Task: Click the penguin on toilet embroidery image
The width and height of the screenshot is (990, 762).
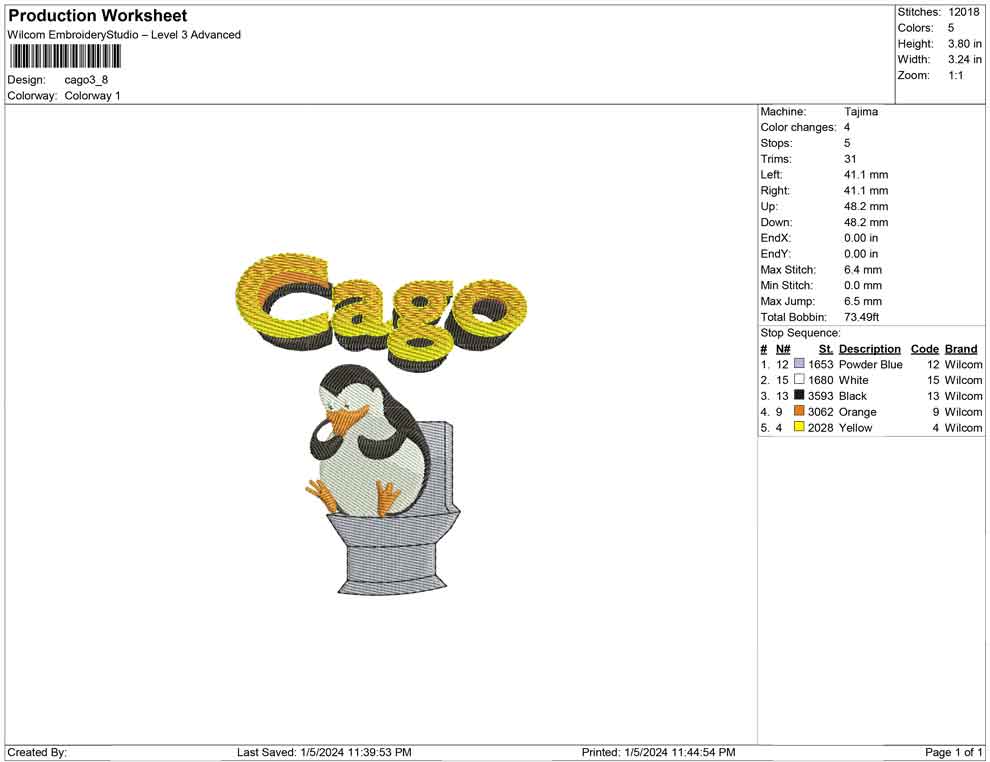Action: pos(383,480)
